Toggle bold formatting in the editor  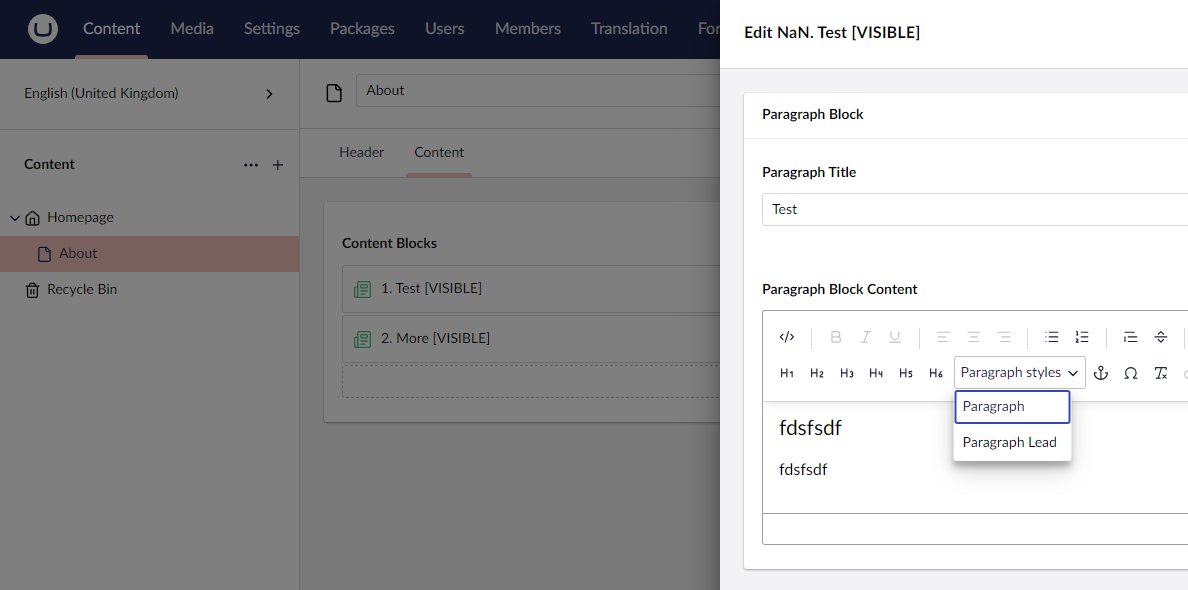[835, 337]
